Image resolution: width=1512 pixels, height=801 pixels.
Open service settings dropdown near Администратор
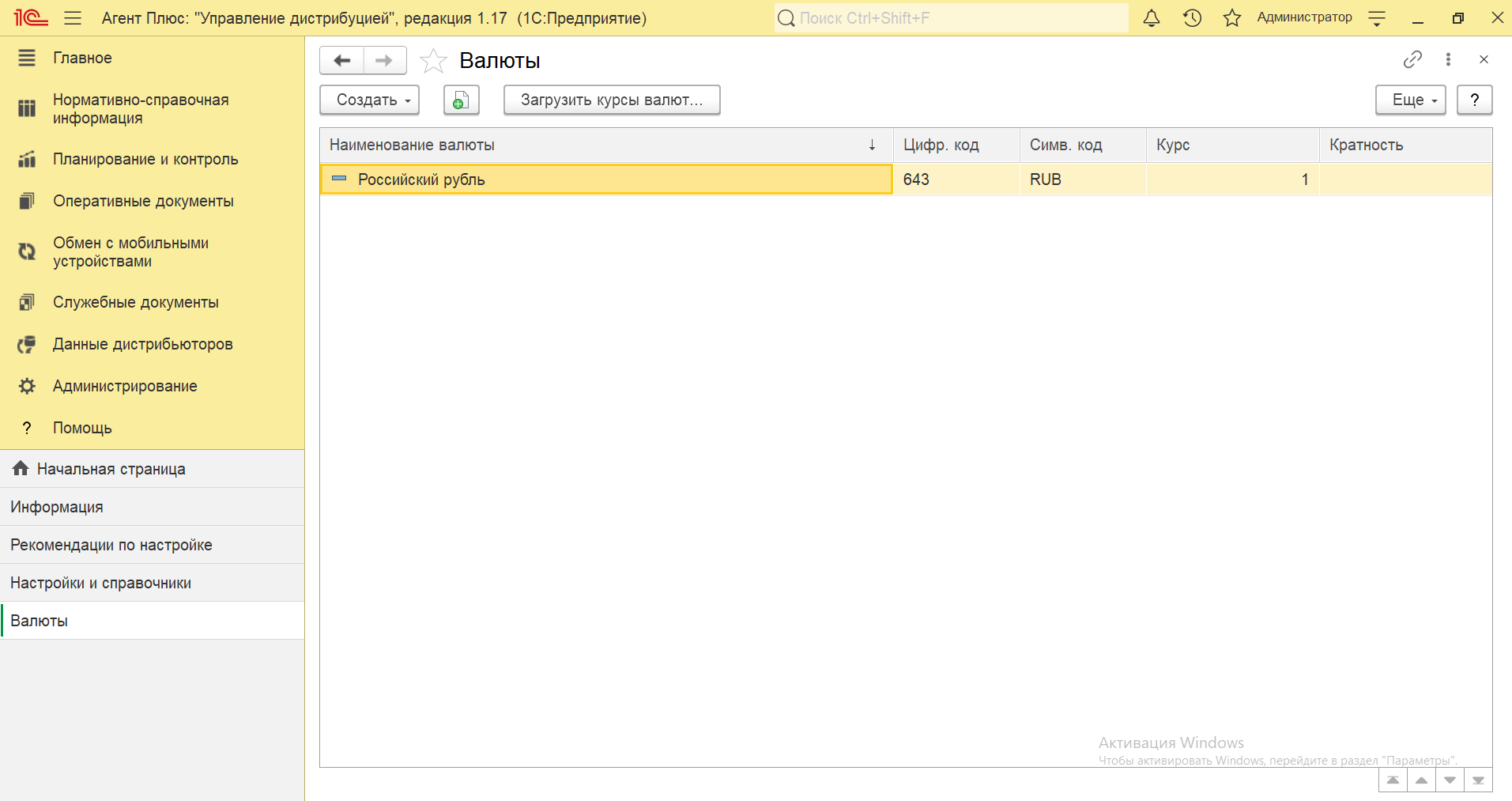[1377, 18]
